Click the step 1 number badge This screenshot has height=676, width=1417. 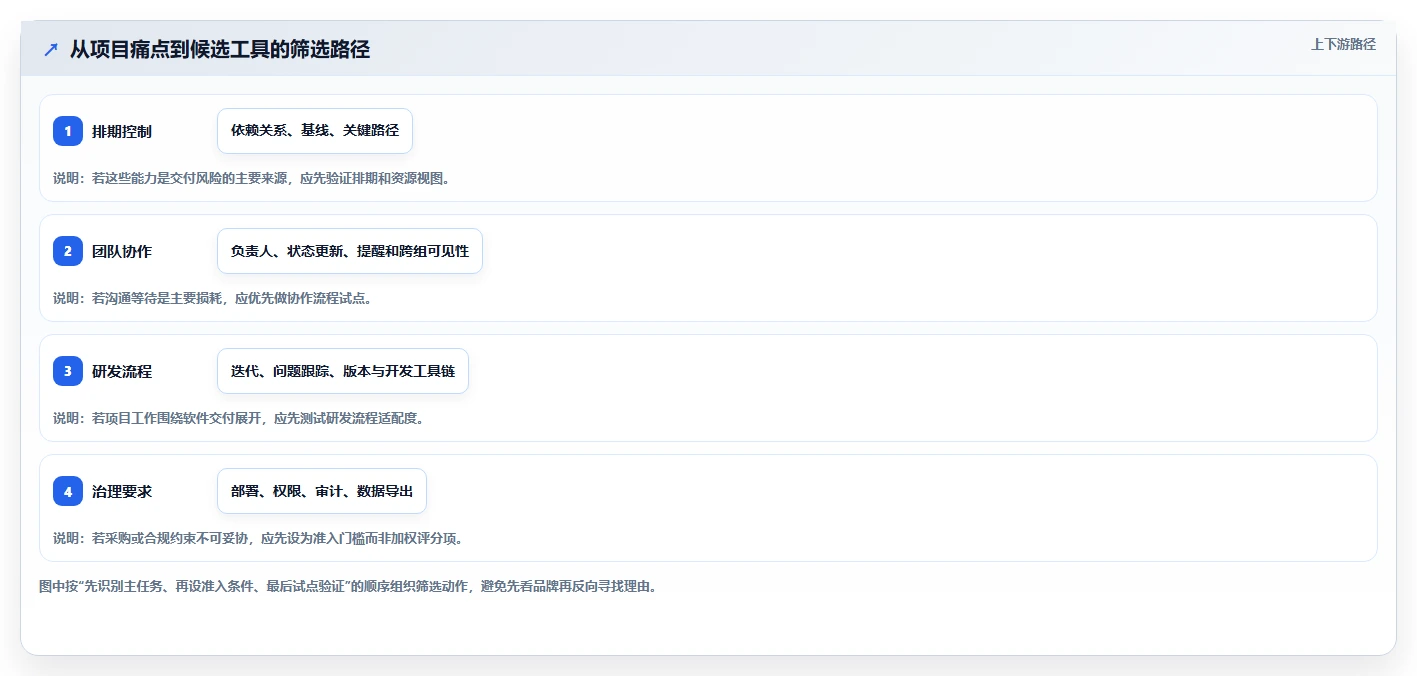point(68,131)
